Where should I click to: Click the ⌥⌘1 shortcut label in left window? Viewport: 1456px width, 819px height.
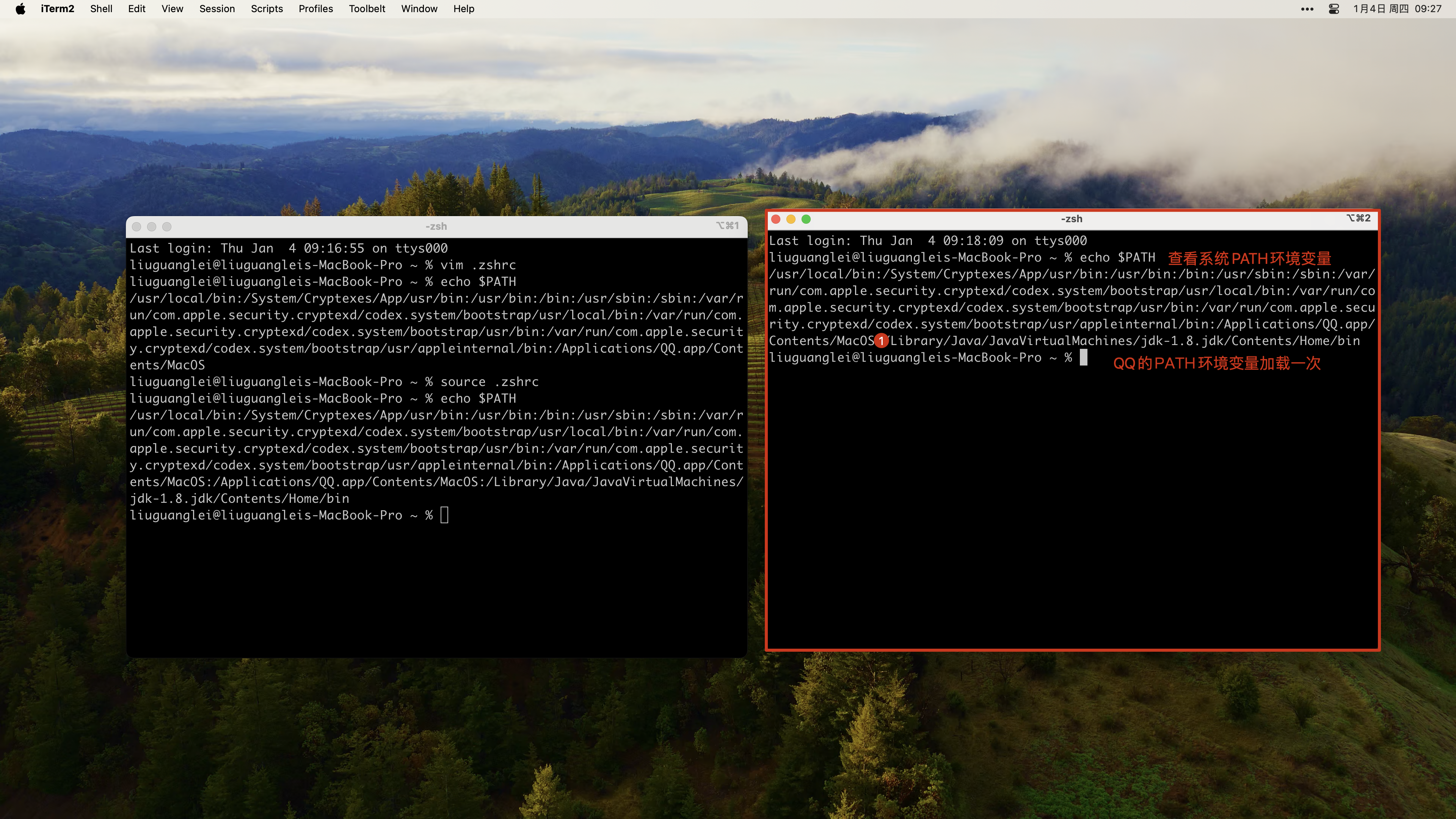tap(728, 226)
